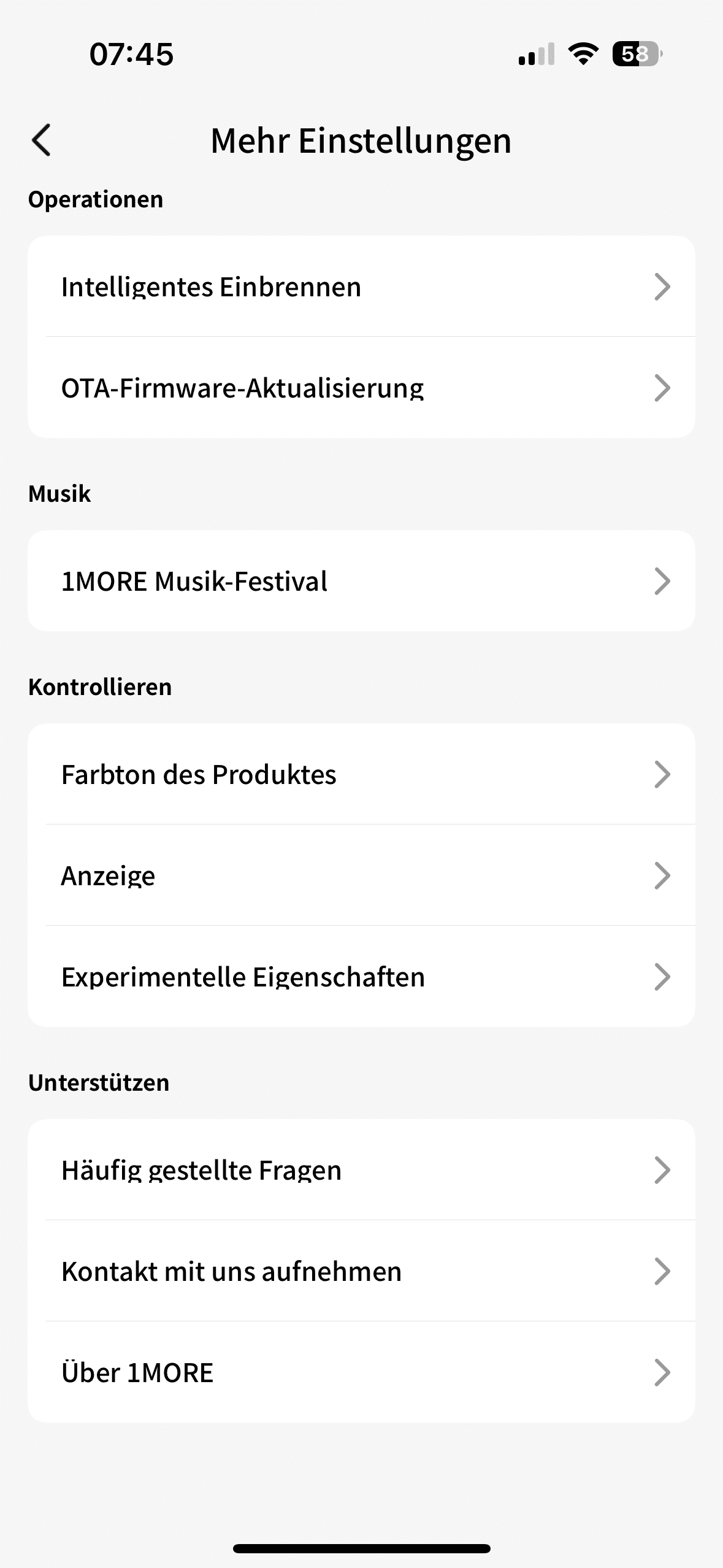Open 1MORE Musik-Festival
The image size is (723, 1568).
click(194, 581)
